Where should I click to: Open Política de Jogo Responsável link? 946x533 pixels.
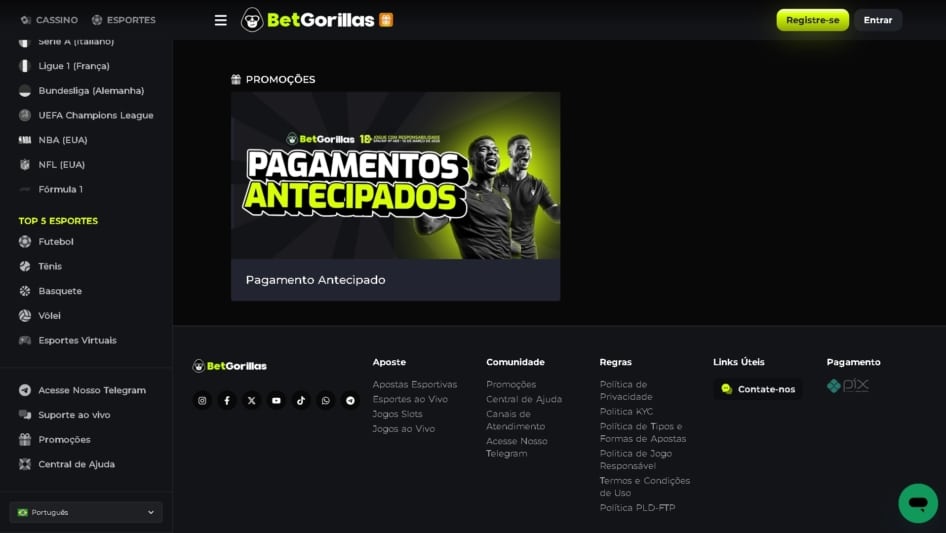tap(635, 459)
